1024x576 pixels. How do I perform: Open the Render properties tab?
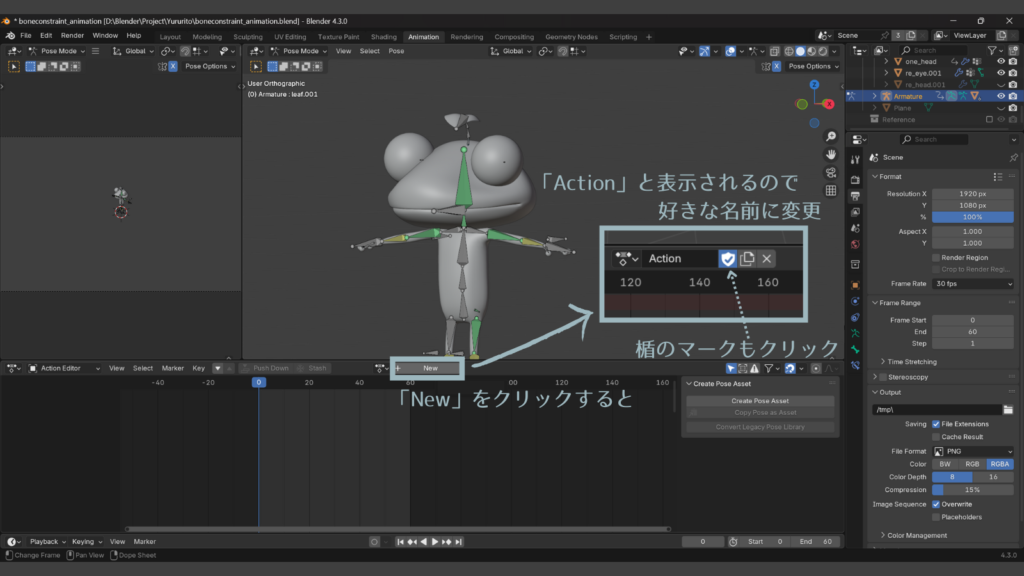point(855,179)
